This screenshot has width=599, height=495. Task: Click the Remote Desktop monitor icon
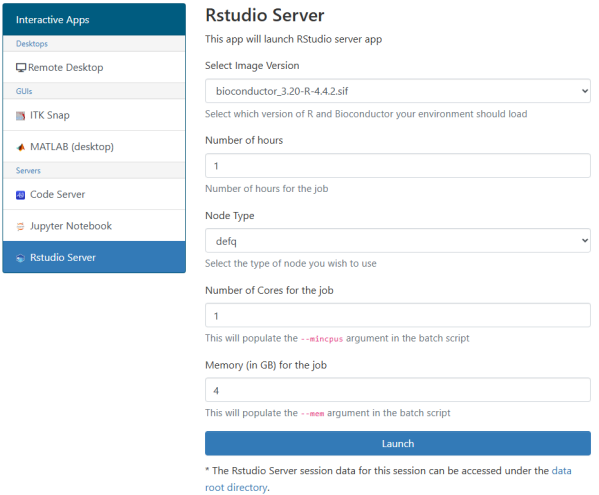21,68
